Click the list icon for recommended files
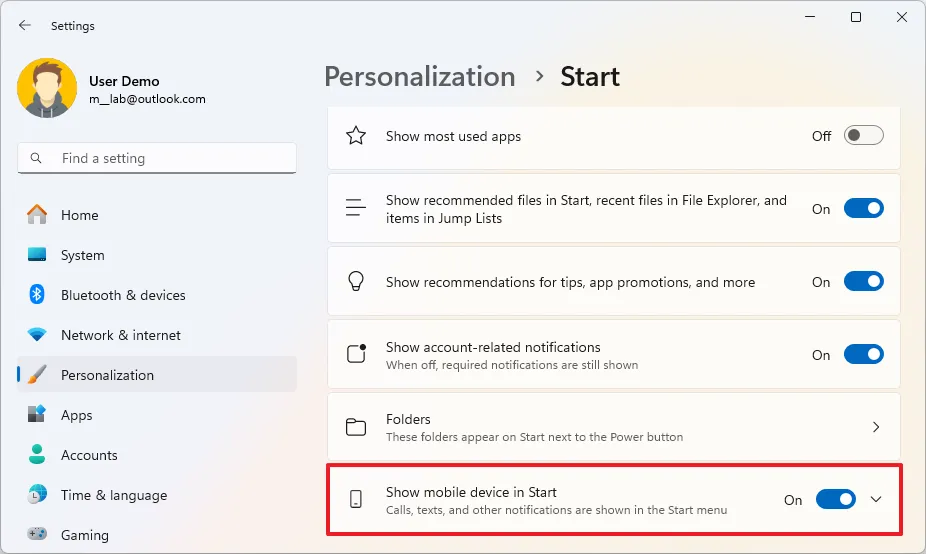The height and width of the screenshot is (554, 926). click(356, 208)
